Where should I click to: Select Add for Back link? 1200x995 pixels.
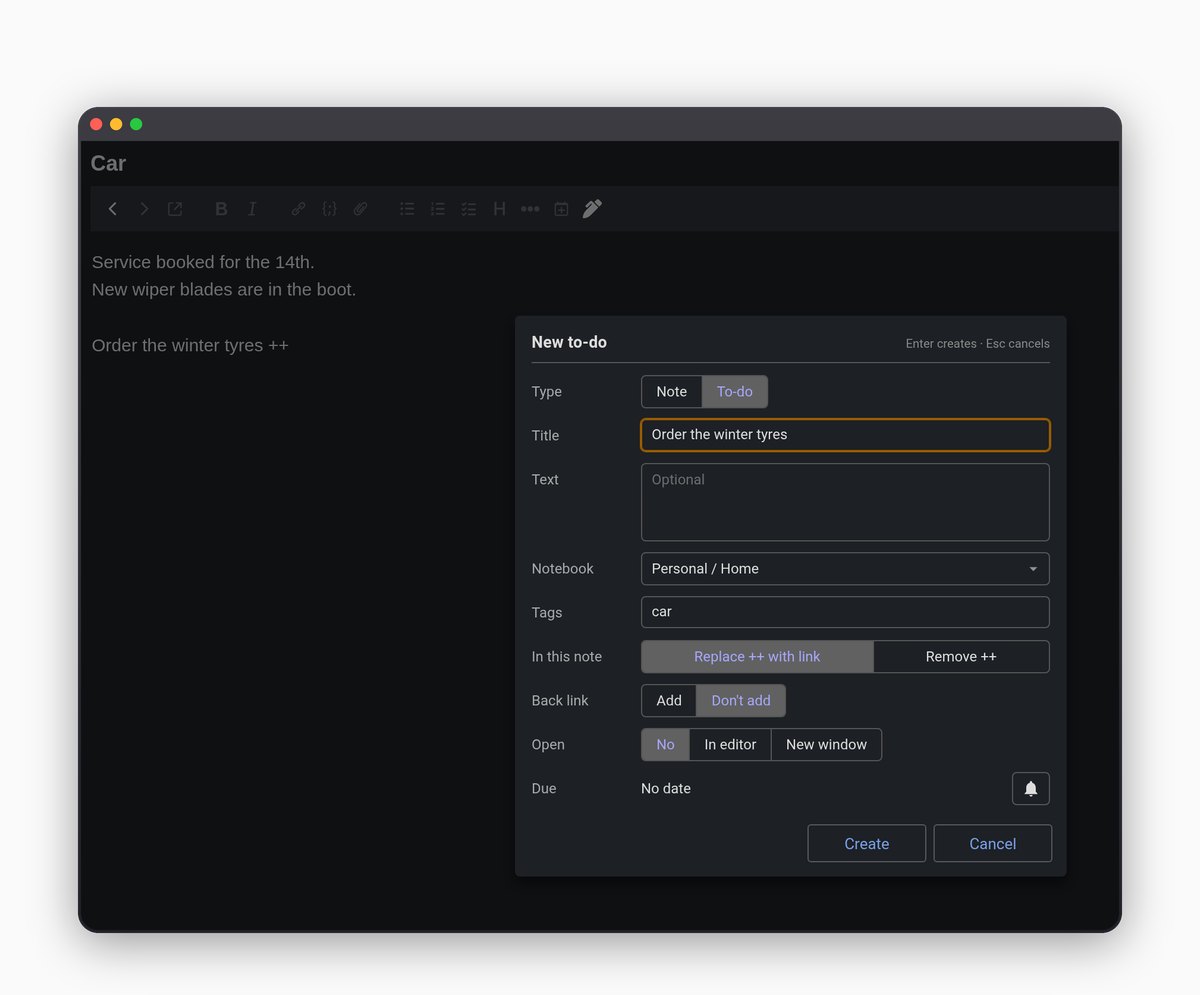[x=669, y=701]
